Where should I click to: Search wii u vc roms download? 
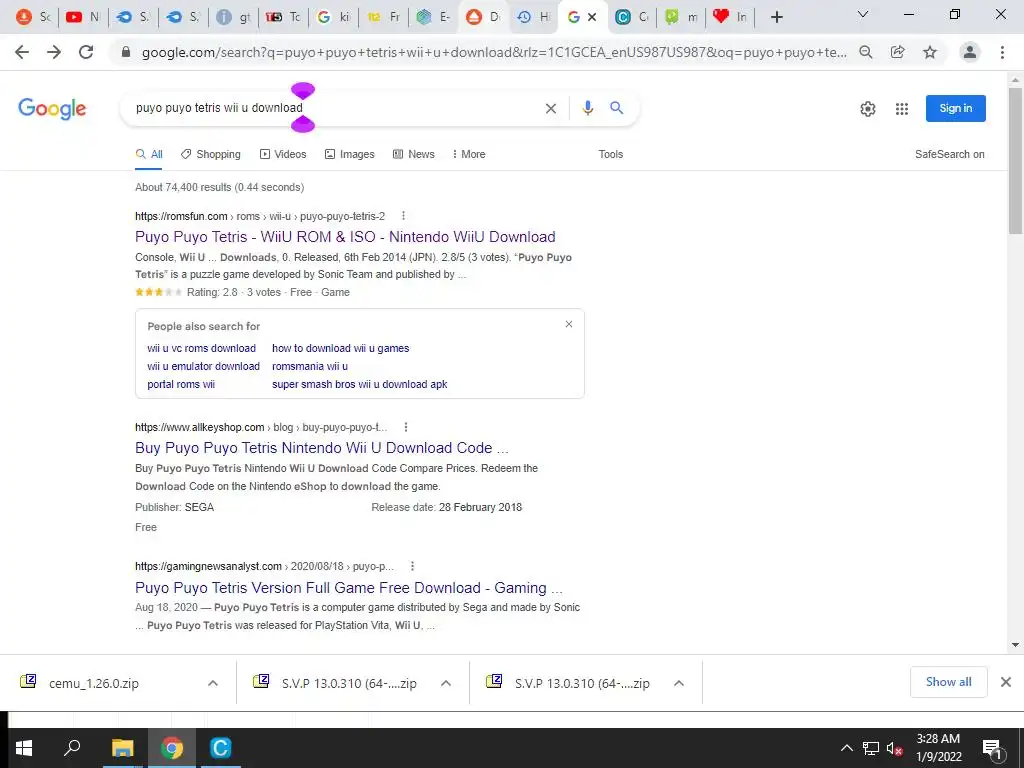201,349
